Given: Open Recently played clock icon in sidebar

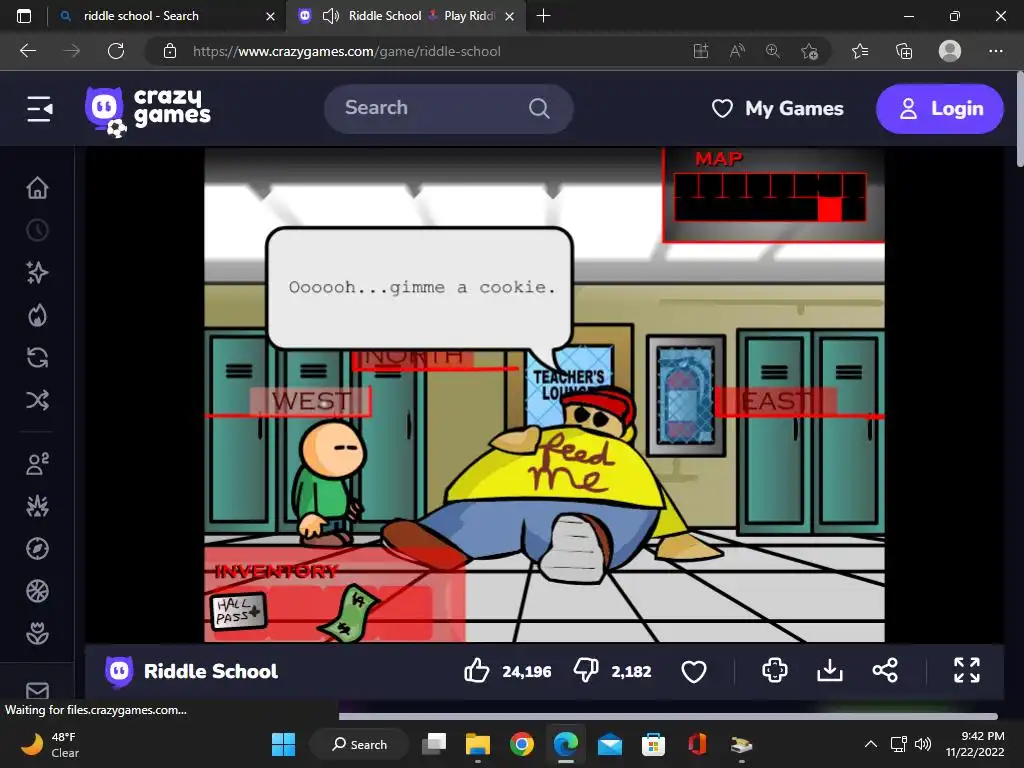Looking at the screenshot, I should point(37,230).
